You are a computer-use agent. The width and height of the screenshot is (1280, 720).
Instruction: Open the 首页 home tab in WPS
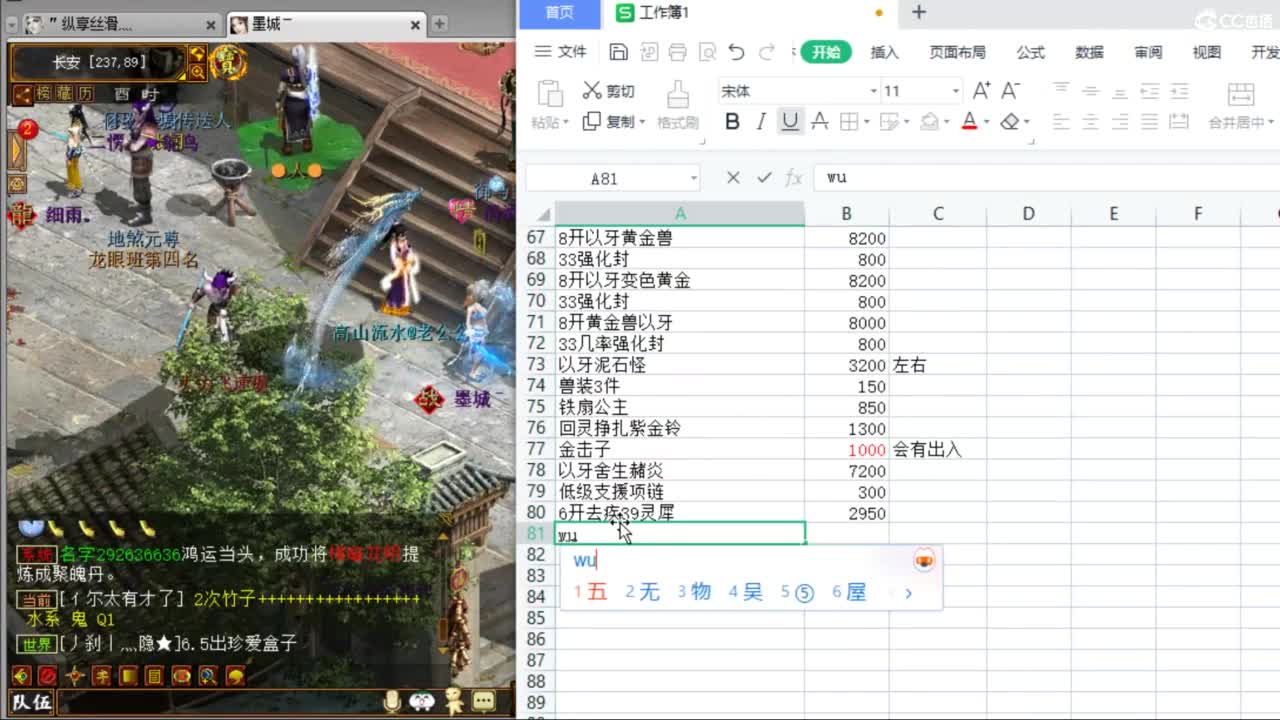(560, 12)
